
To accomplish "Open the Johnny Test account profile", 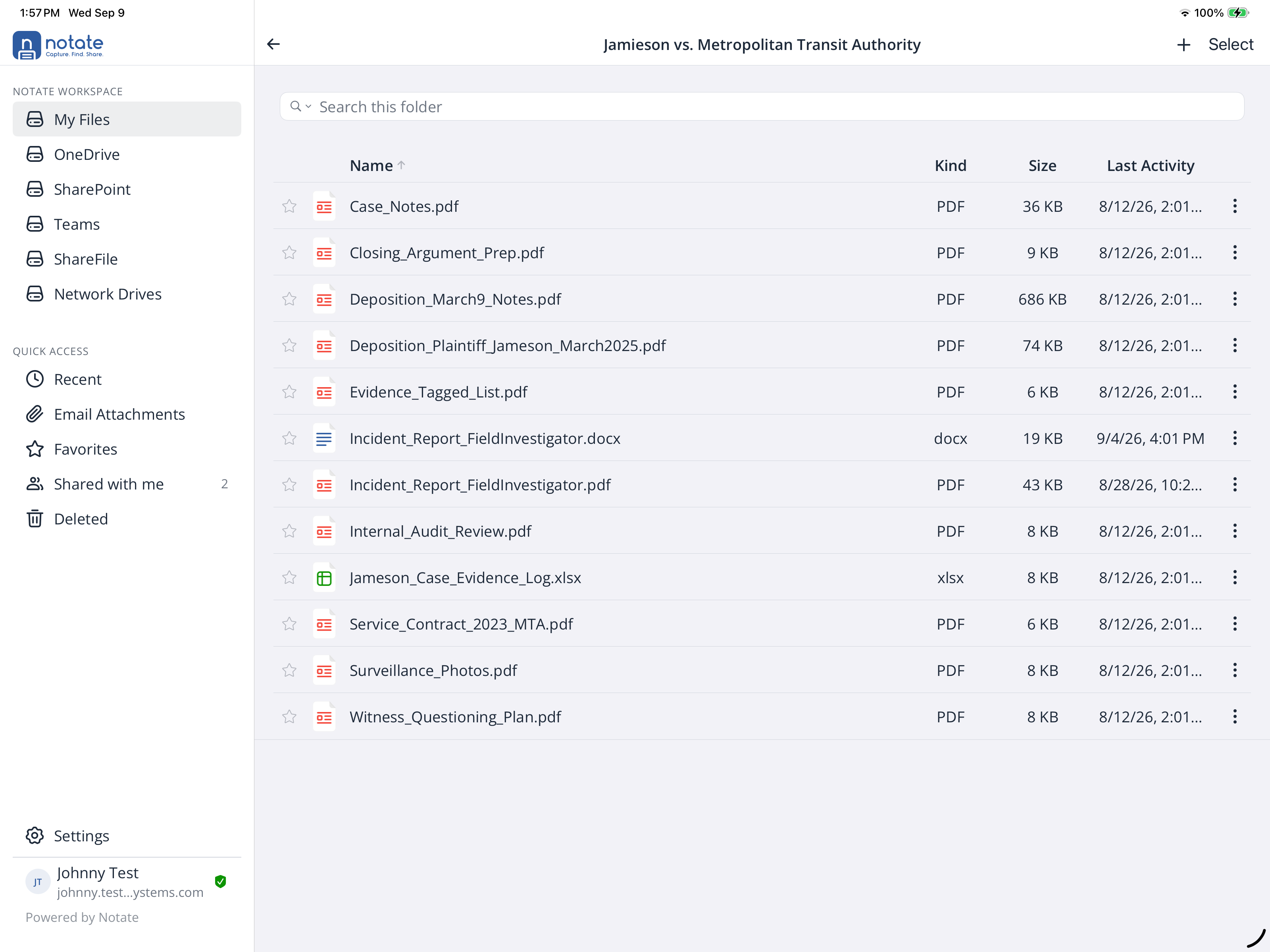I will [x=127, y=882].
